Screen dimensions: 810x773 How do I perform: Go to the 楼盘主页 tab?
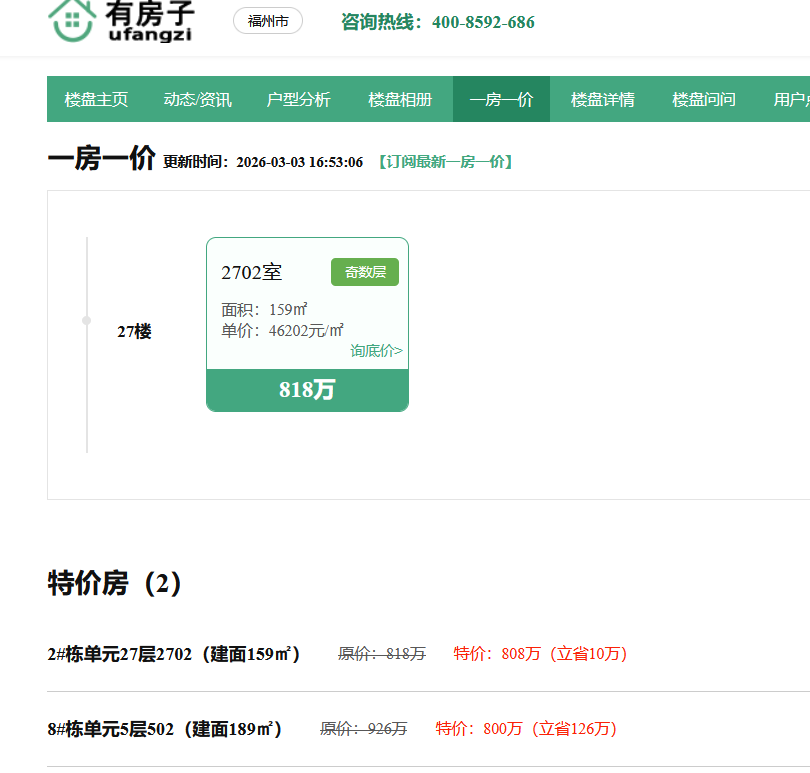coord(96,99)
